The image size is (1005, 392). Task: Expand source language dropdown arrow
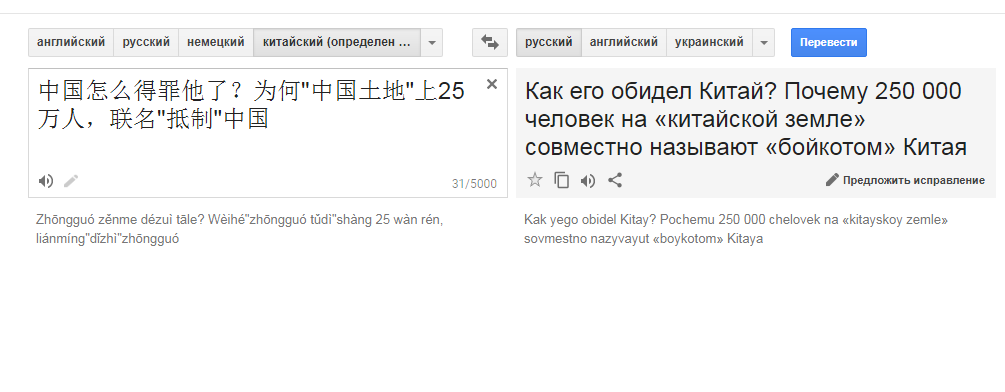[x=432, y=43]
